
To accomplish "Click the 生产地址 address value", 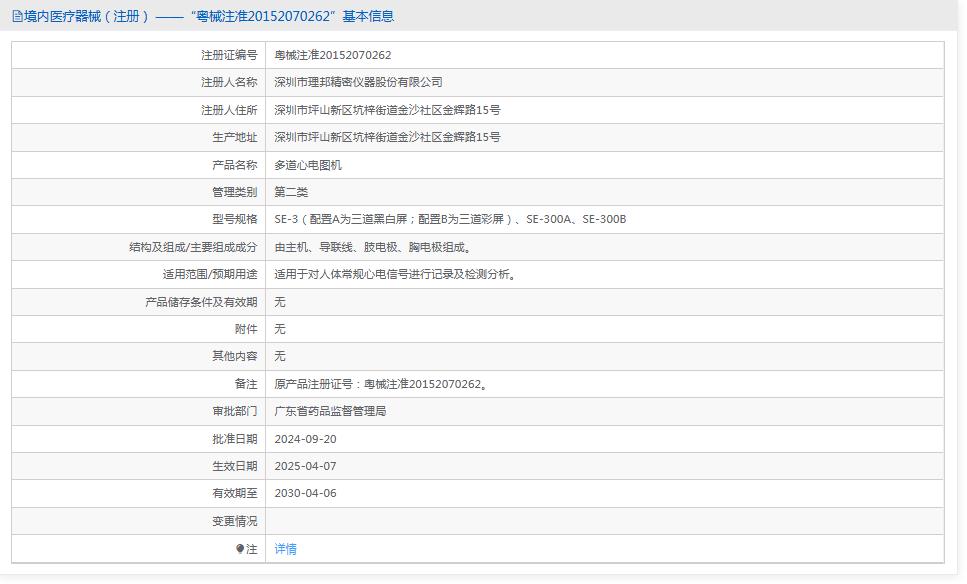I will click(x=387, y=137).
